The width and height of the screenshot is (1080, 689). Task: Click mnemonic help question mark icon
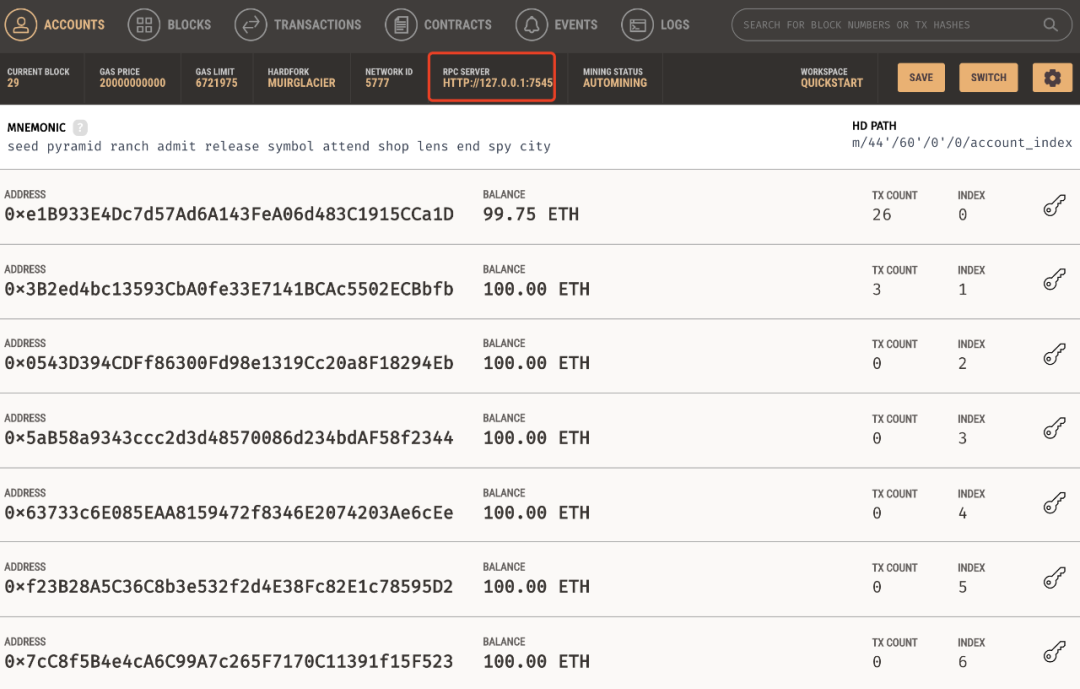pos(80,128)
